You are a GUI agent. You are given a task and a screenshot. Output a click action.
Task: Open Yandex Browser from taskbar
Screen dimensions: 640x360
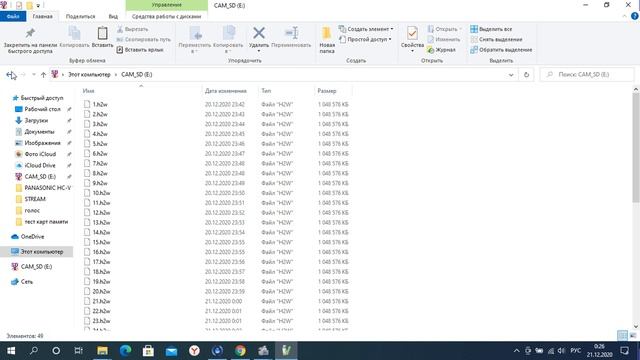[194, 351]
